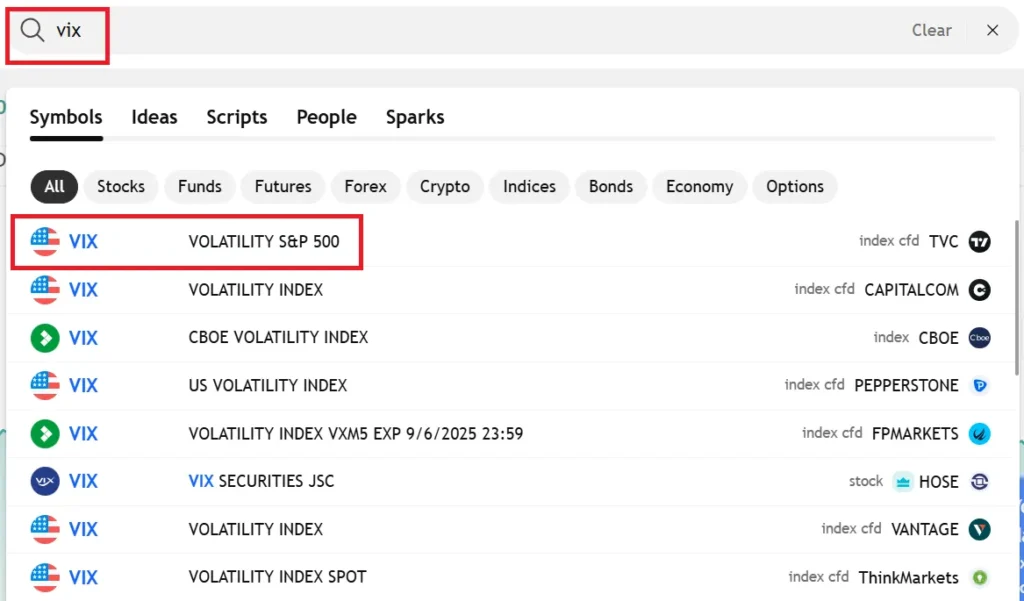Click the green icon beside VOLATILITY INDEX VXM5
Viewport: 1024px width, 601px height.
pos(45,434)
